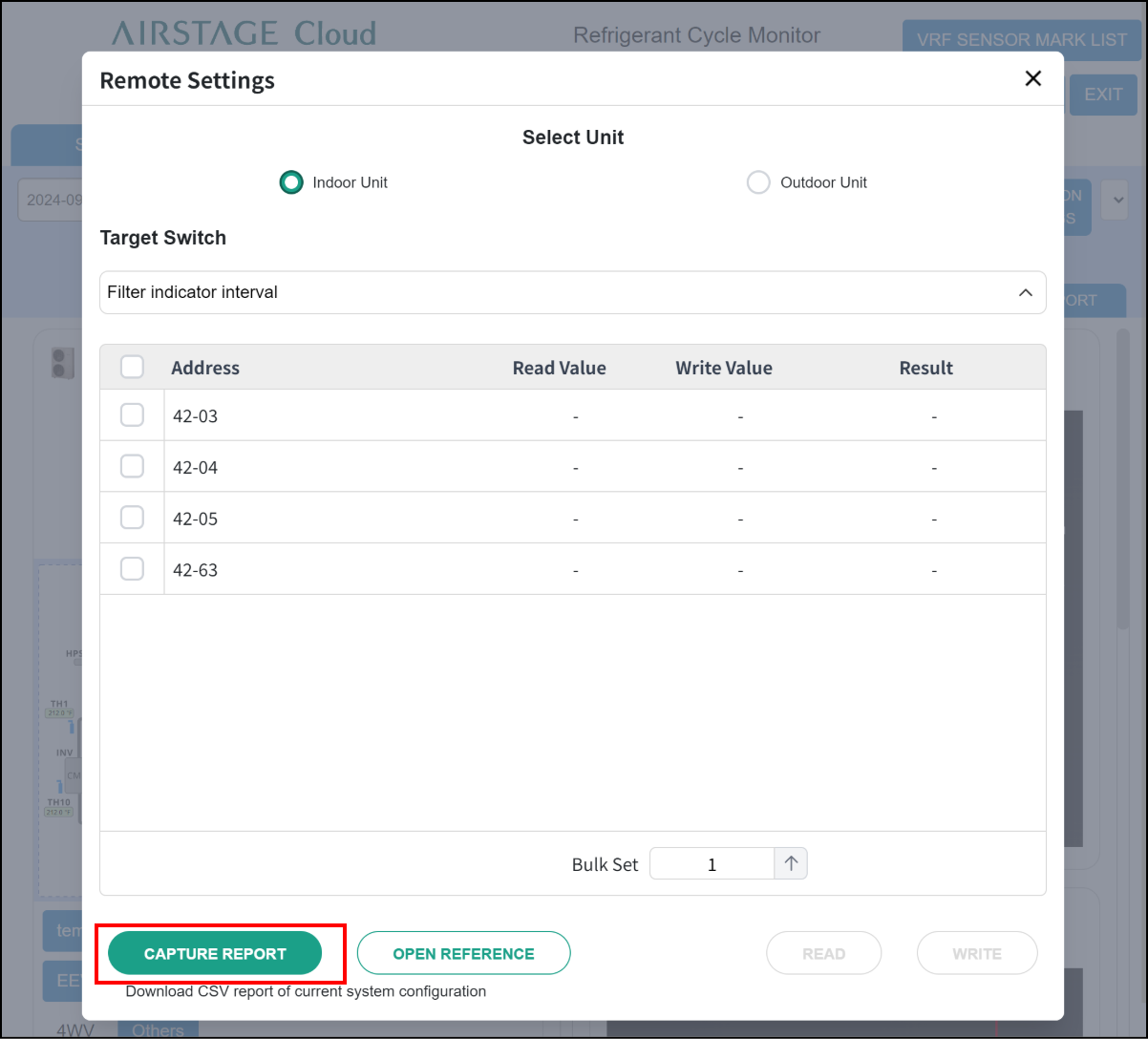Click the Address column header
Screen dimensions: 1148x1039
tap(205, 368)
